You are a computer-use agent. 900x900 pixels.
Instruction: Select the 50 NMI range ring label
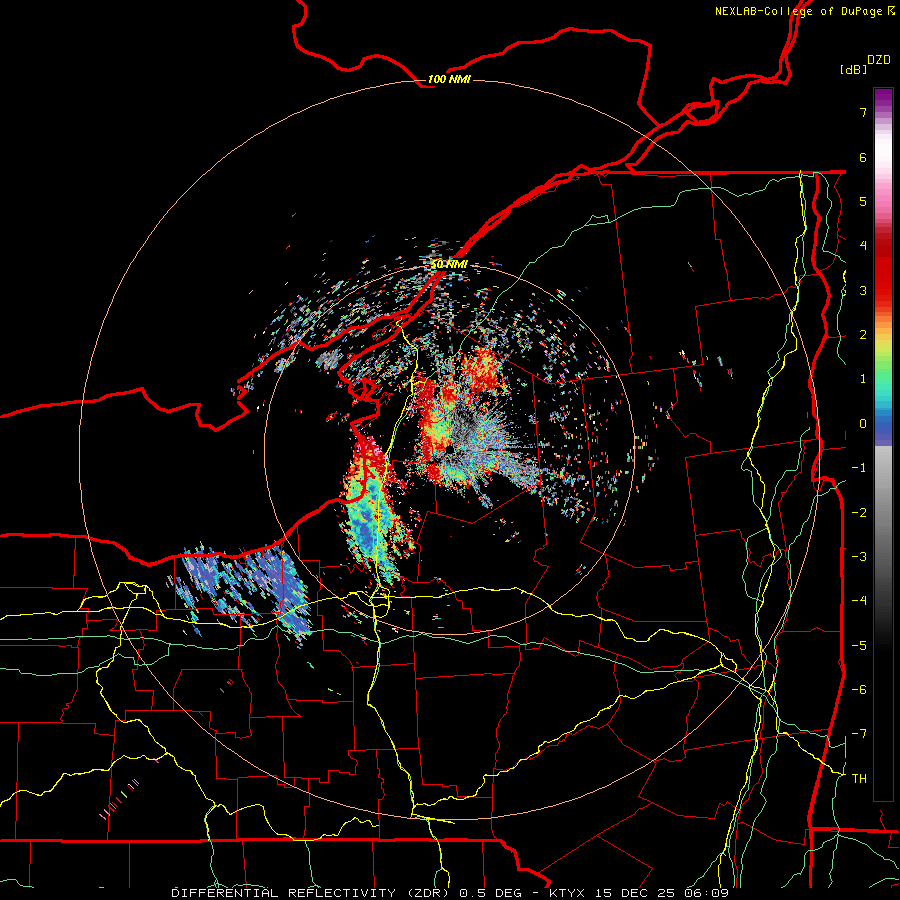449,264
